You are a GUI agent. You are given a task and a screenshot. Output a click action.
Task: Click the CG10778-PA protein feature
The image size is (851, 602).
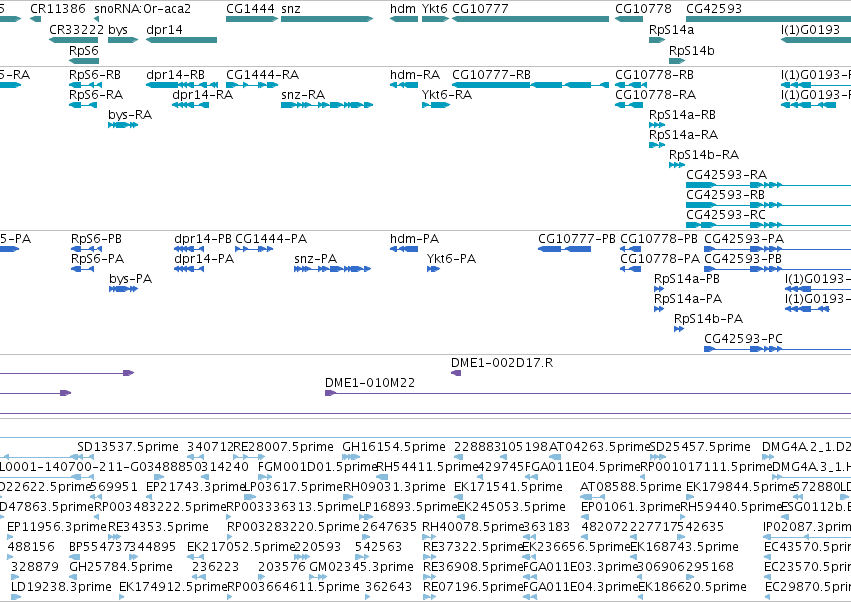[x=631, y=269]
